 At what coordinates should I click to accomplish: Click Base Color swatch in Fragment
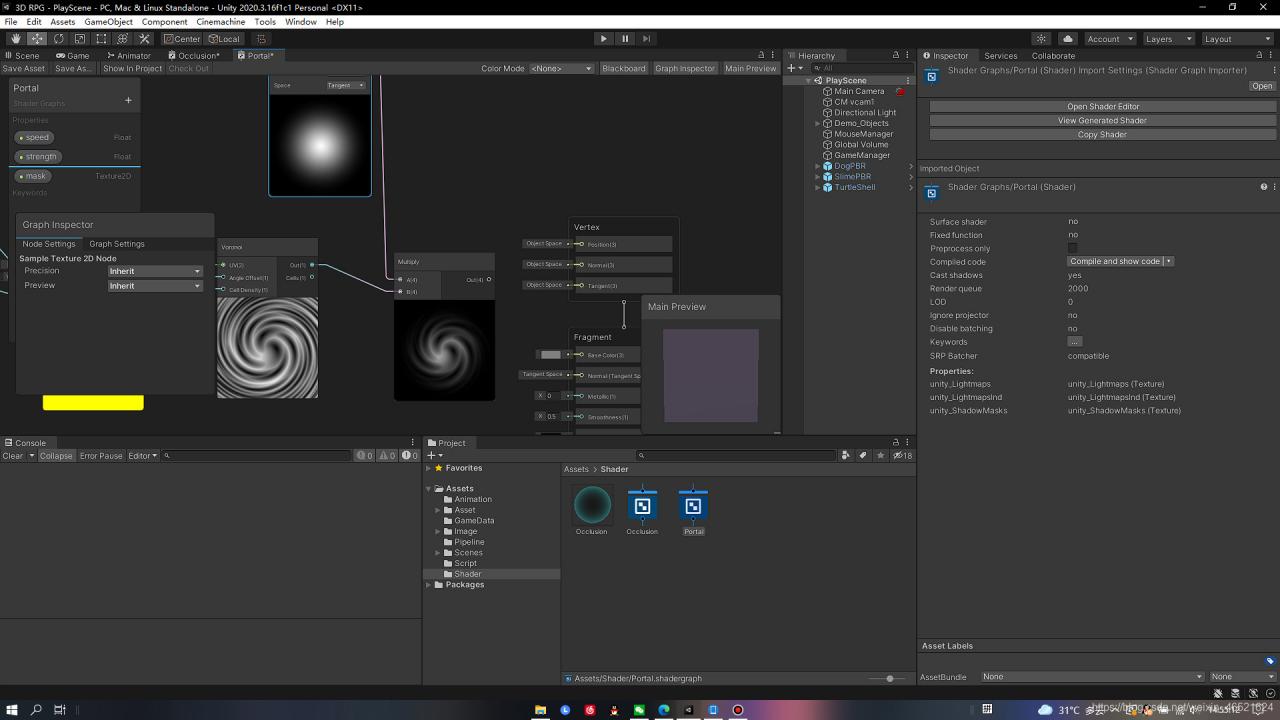[x=551, y=355]
